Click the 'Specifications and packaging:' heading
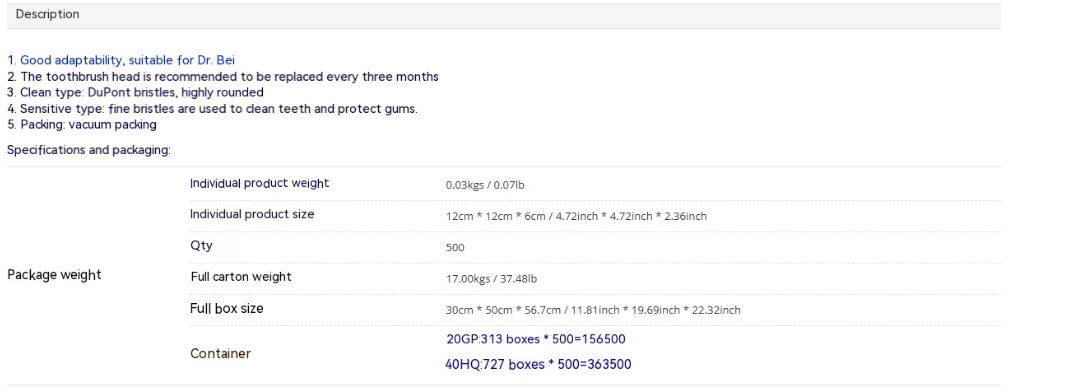Image resolution: width=1067 pixels, height=388 pixels. tap(88, 150)
